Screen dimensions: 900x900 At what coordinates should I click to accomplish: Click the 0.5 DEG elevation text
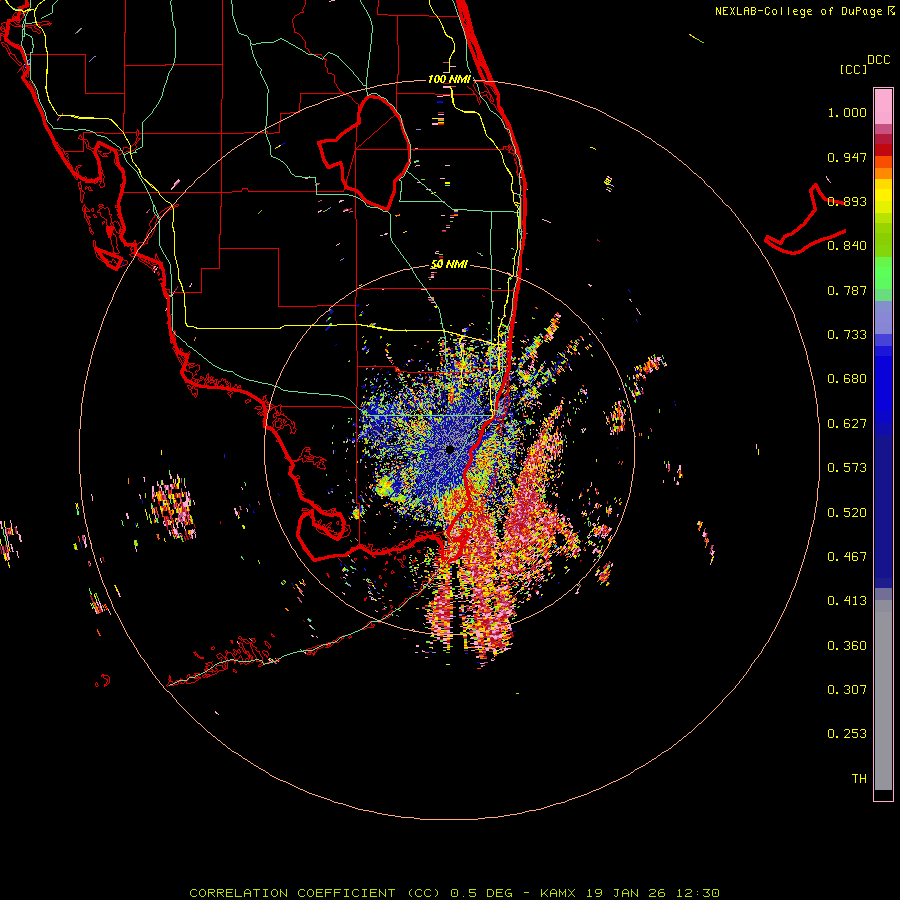(x=482, y=893)
